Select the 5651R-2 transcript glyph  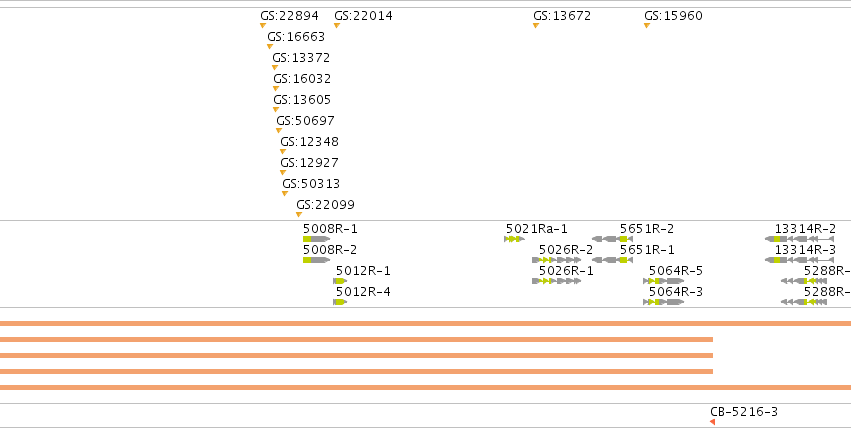pyautogui.click(x=612, y=239)
